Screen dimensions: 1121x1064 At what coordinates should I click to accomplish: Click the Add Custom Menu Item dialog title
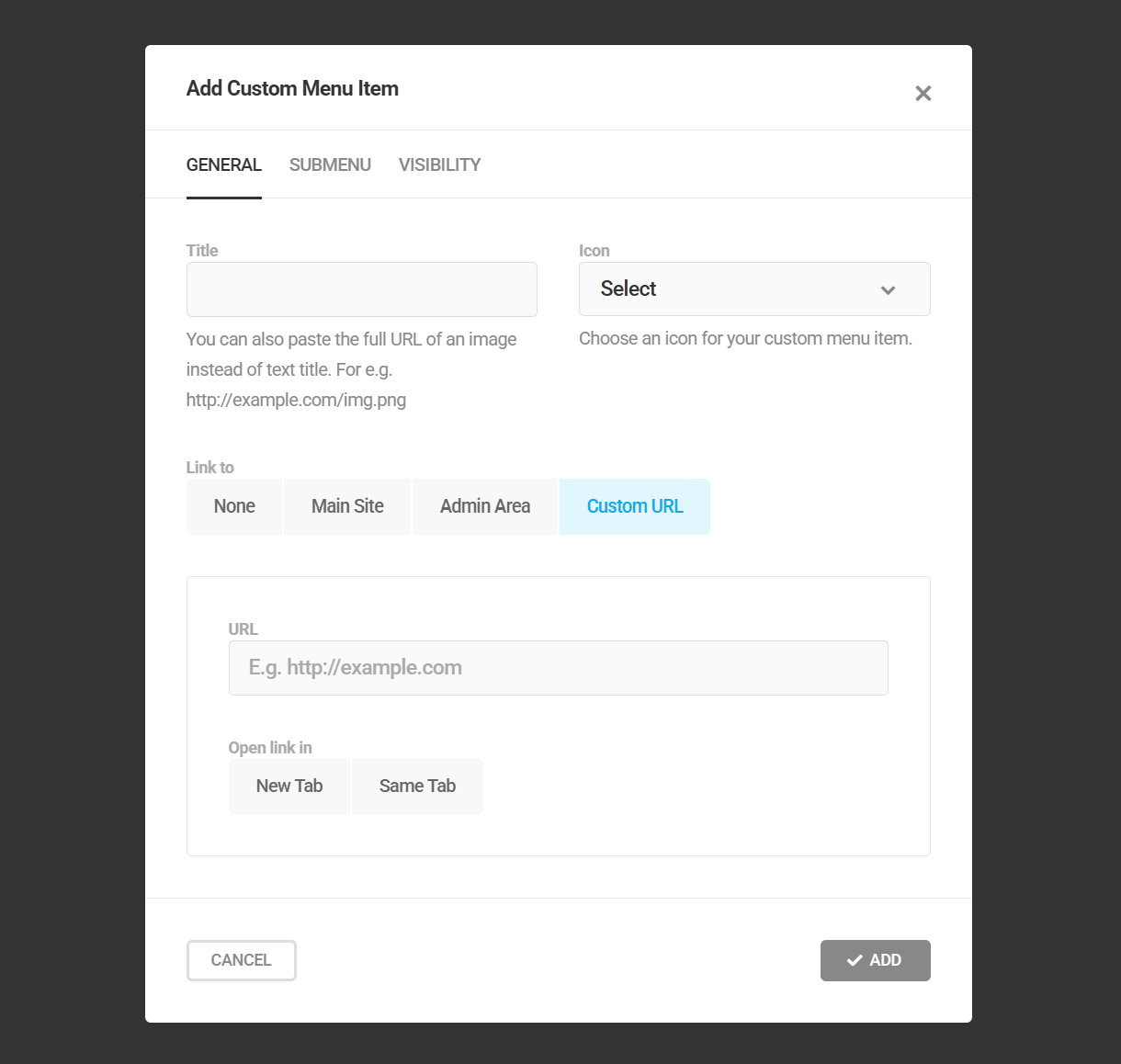(x=292, y=88)
